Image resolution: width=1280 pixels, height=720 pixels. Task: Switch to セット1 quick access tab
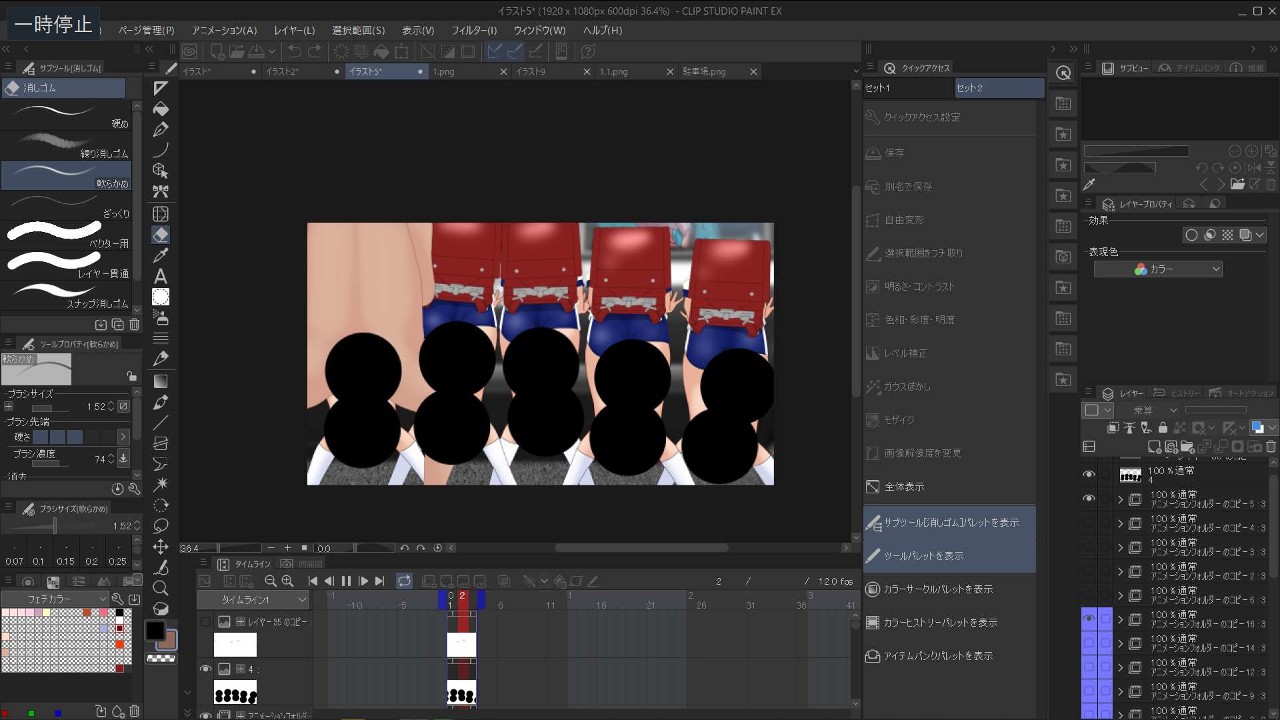tap(908, 88)
